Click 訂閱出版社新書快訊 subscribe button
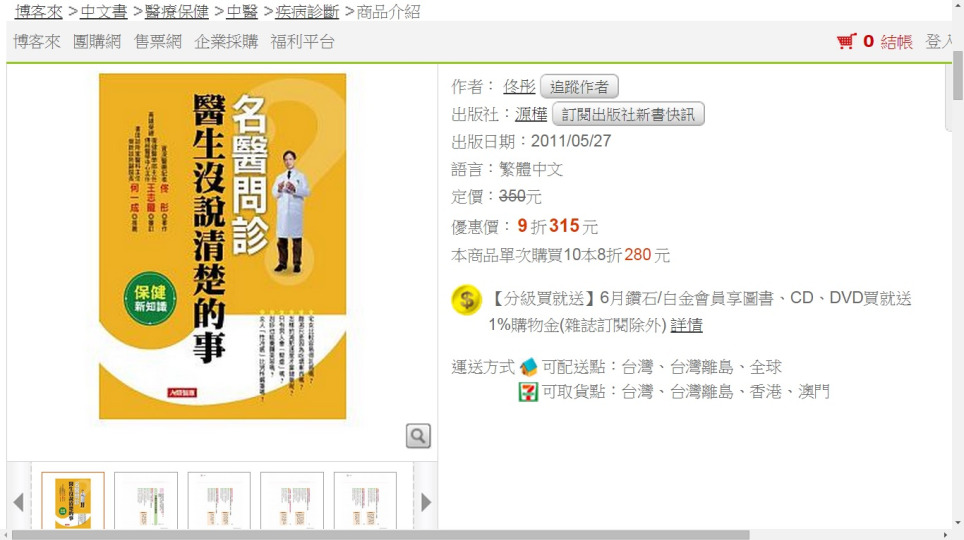The height and width of the screenshot is (540, 964). pyautogui.click(x=628, y=114)
